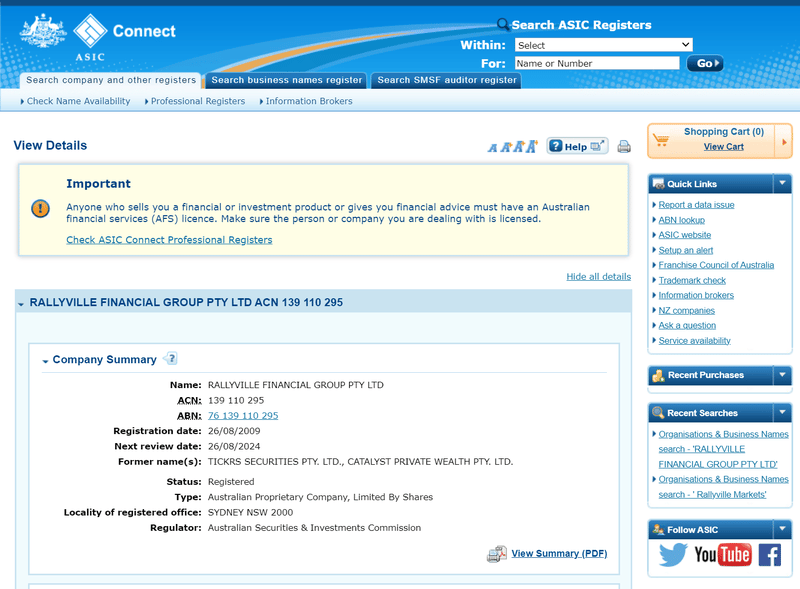Click Quick Links header icon
Screen dimensions: 800x589
(x=658, y=184)
